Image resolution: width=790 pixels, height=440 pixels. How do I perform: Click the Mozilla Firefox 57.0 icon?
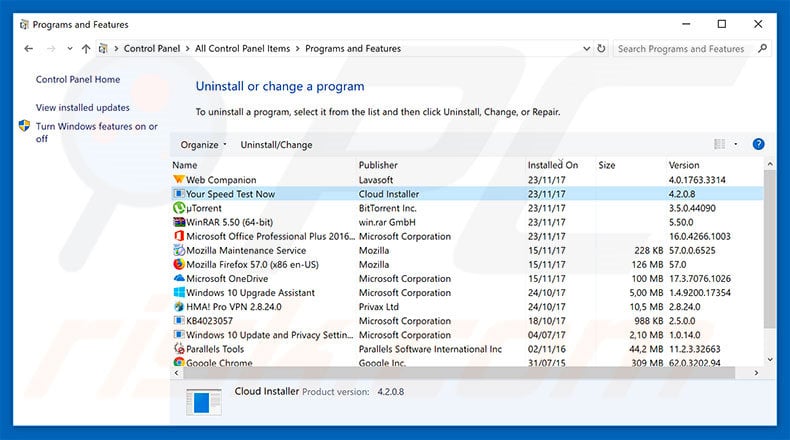[x=178, y=264]
